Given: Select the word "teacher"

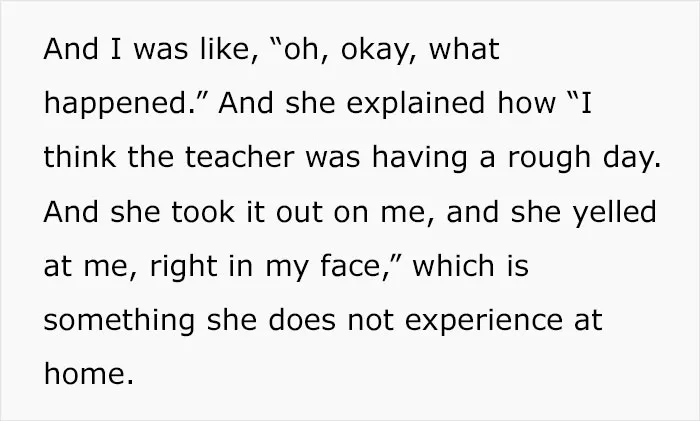Looking at the screenshot, I should [240, 157].
